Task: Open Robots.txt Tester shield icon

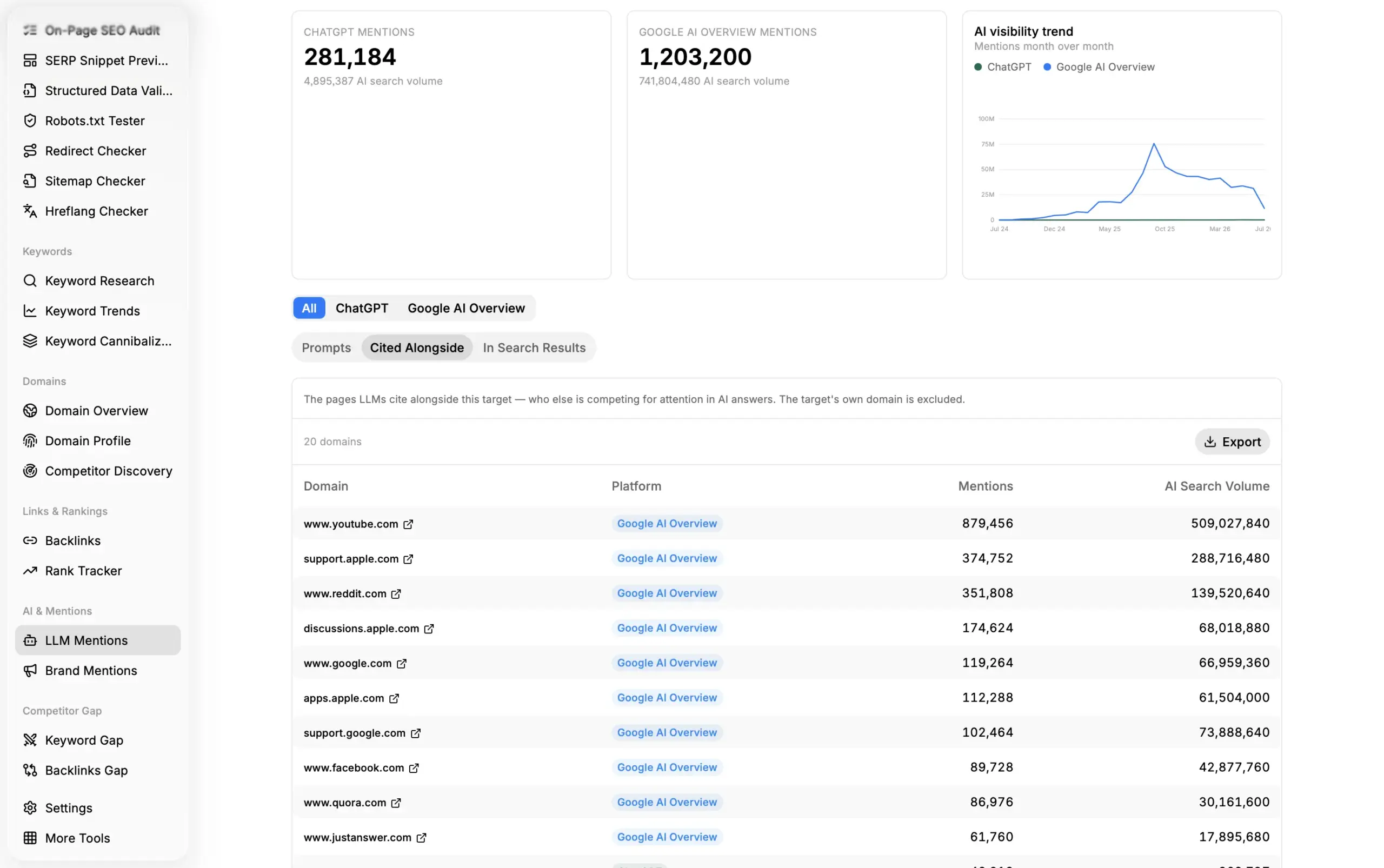Action: [x=30, y=121]
